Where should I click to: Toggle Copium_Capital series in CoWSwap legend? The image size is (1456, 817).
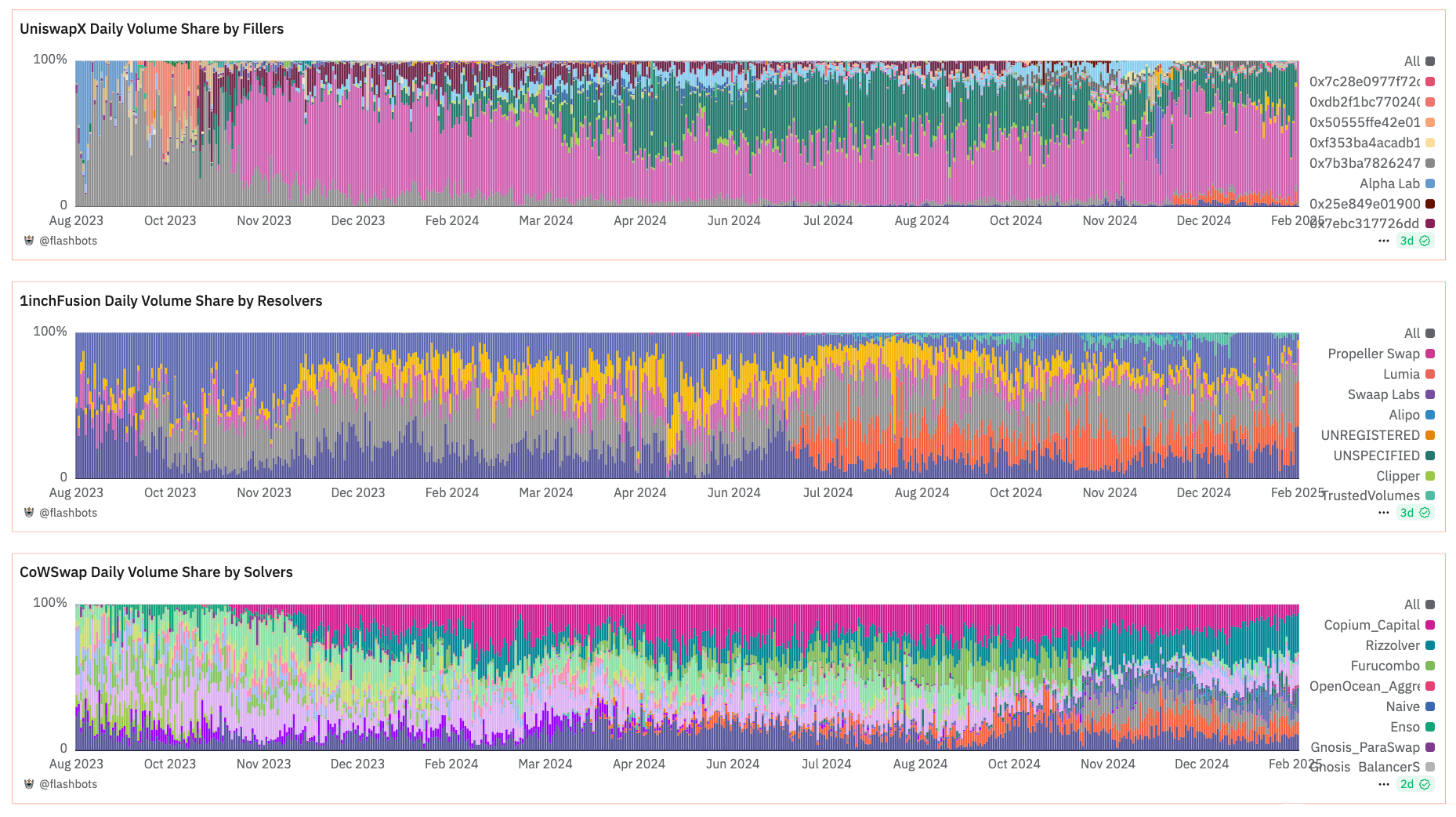[1371, 625]
